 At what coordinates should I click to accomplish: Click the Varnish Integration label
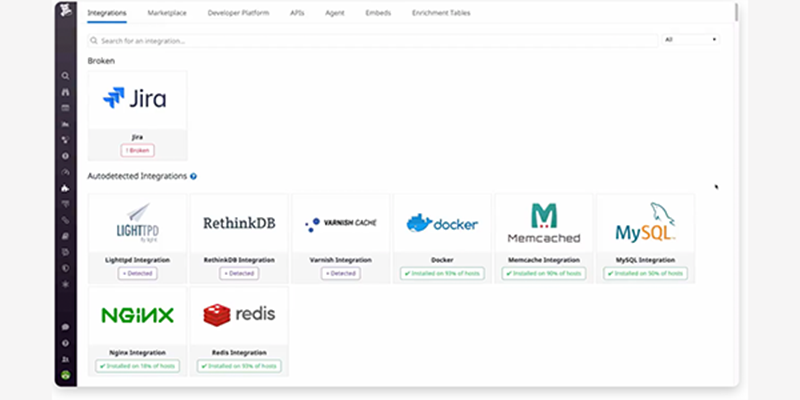click(x=341, y=260)
